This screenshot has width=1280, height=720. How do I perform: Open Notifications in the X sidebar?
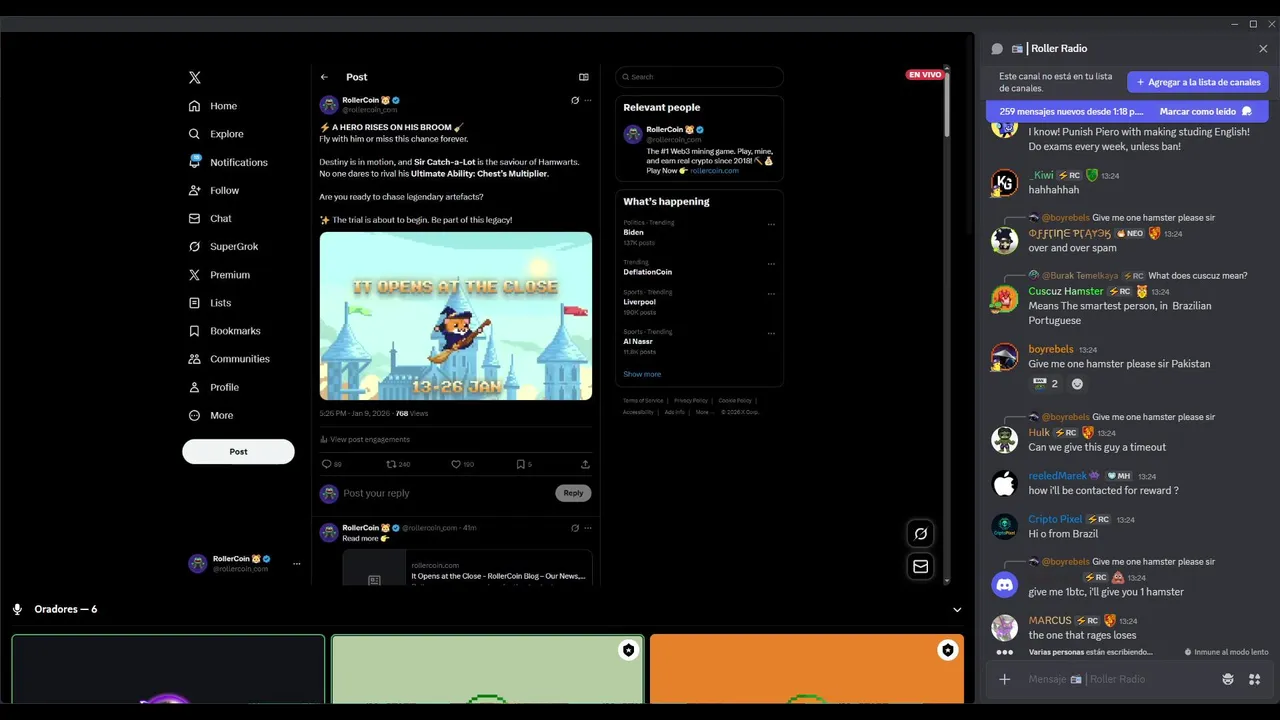pyautogui.click(x=228, y=162)
